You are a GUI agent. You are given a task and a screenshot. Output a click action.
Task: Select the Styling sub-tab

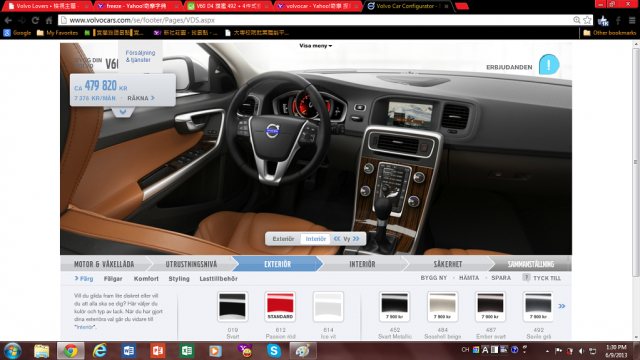179,278
